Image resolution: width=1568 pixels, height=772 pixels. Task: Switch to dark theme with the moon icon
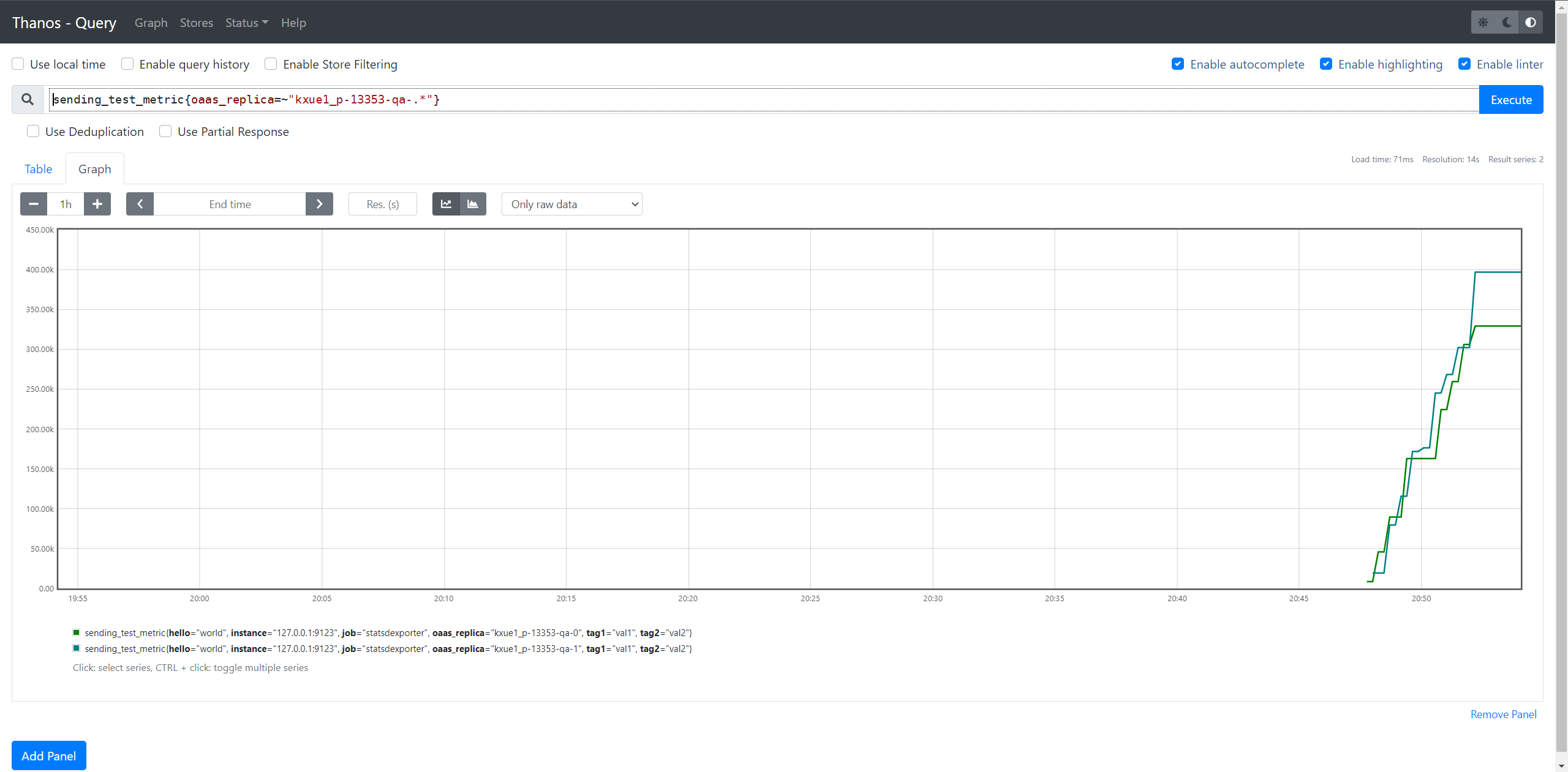(1507, 22)
